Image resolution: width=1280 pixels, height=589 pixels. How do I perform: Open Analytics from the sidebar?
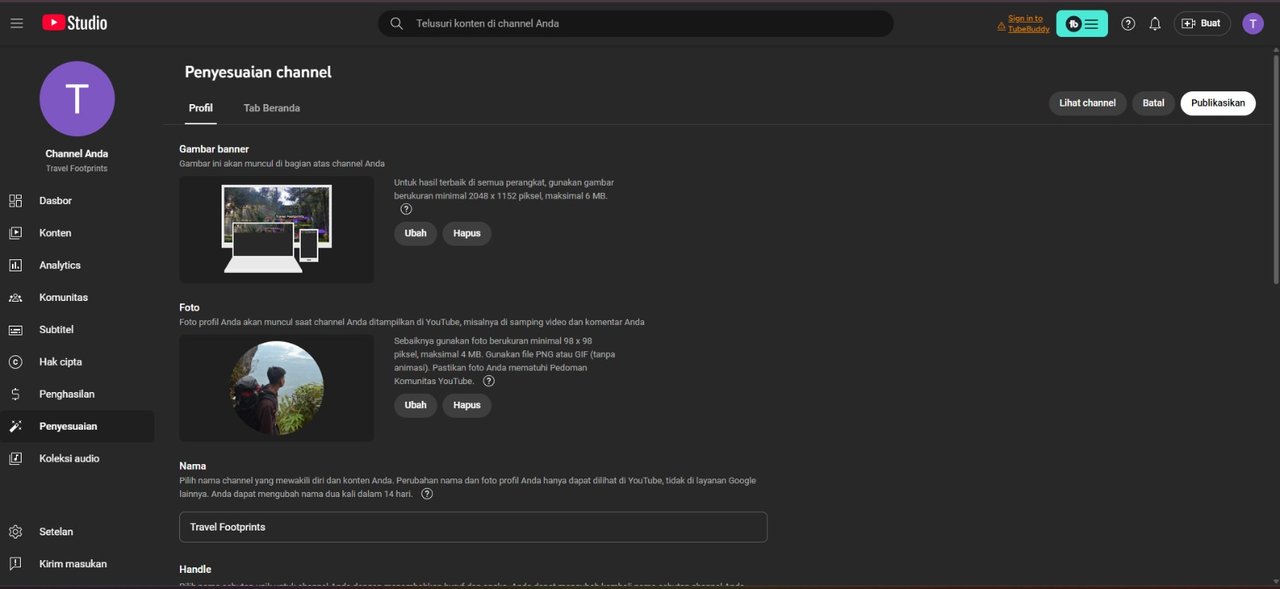click(60, 265)
